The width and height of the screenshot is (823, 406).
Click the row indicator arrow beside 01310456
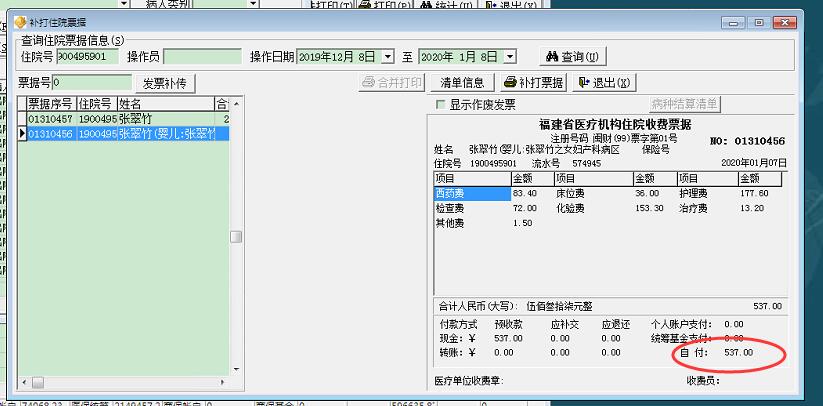point(22,134)
